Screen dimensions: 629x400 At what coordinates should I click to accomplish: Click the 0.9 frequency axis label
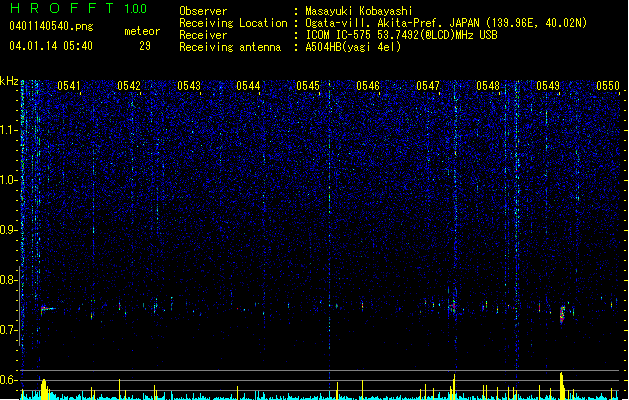tap(9, 230)
